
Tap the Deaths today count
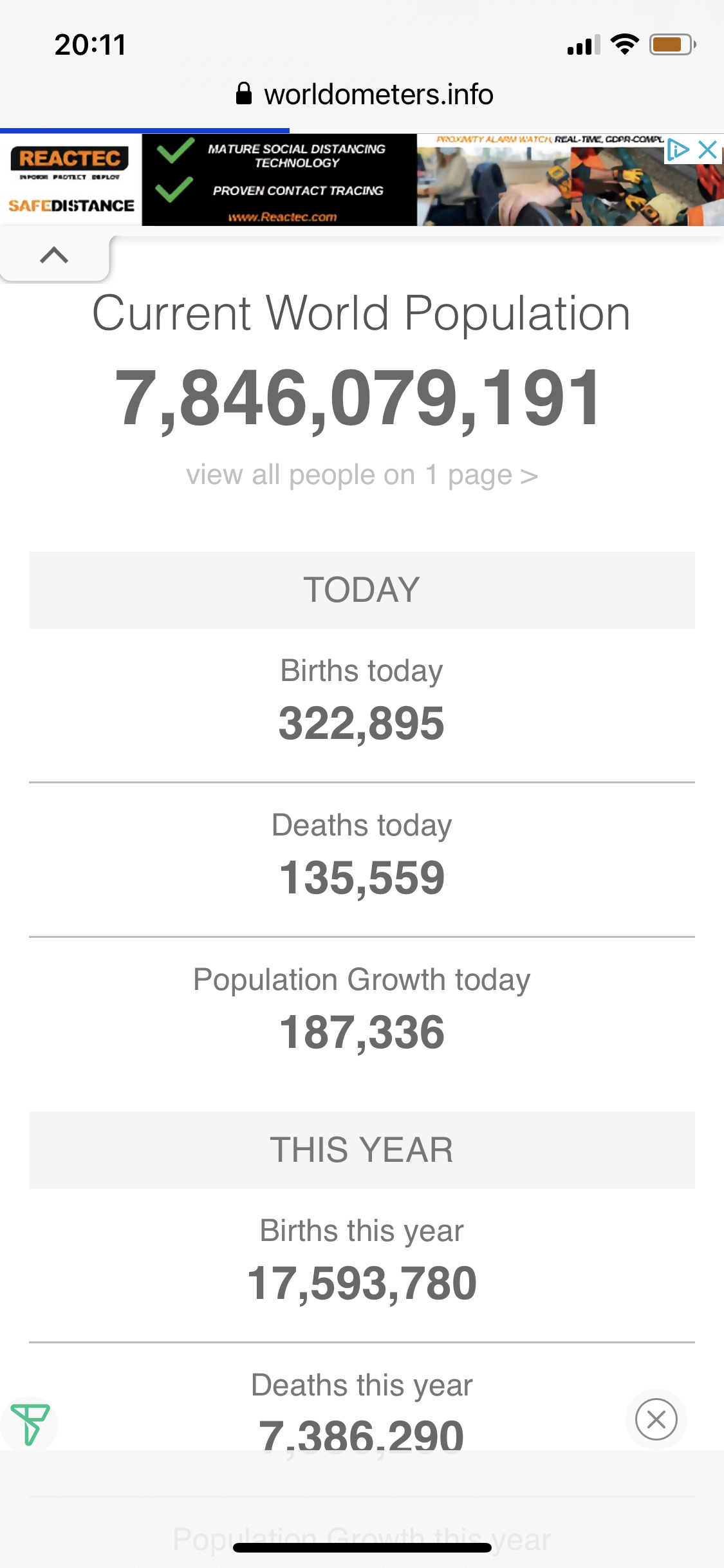coord(362,878)
